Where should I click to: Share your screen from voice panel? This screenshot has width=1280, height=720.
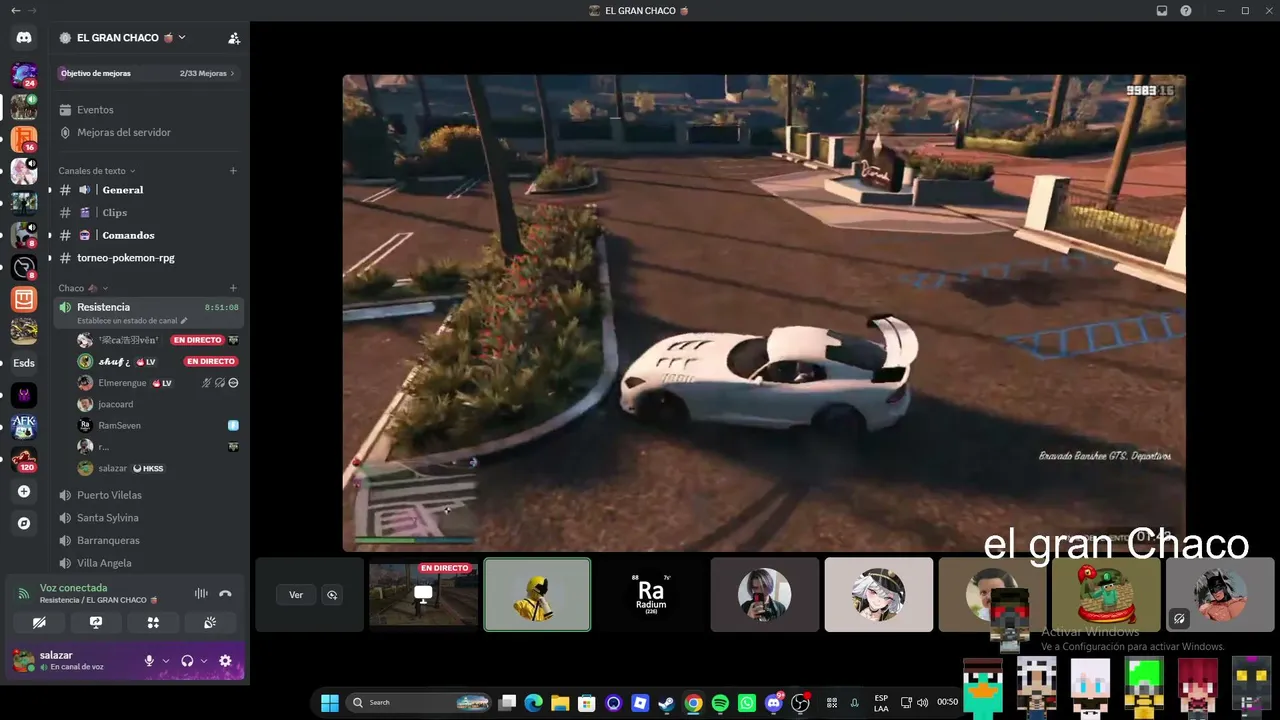pyautogui.click(x=96, y=622)
